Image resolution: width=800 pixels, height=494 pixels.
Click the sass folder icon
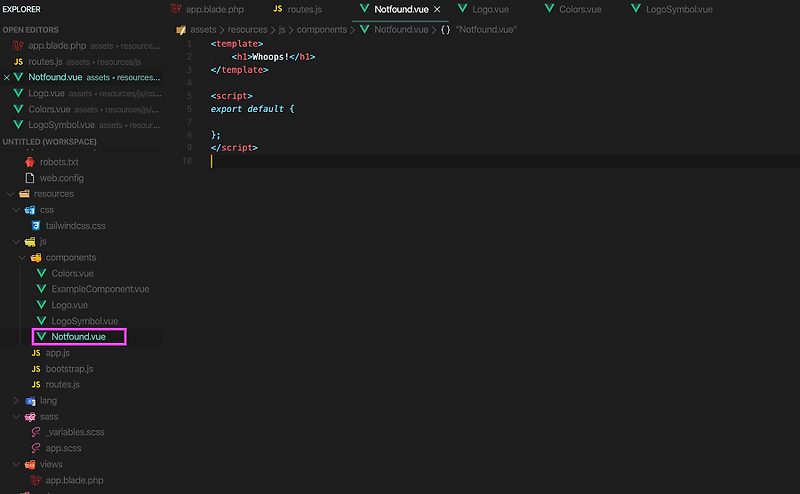point(30,417)
